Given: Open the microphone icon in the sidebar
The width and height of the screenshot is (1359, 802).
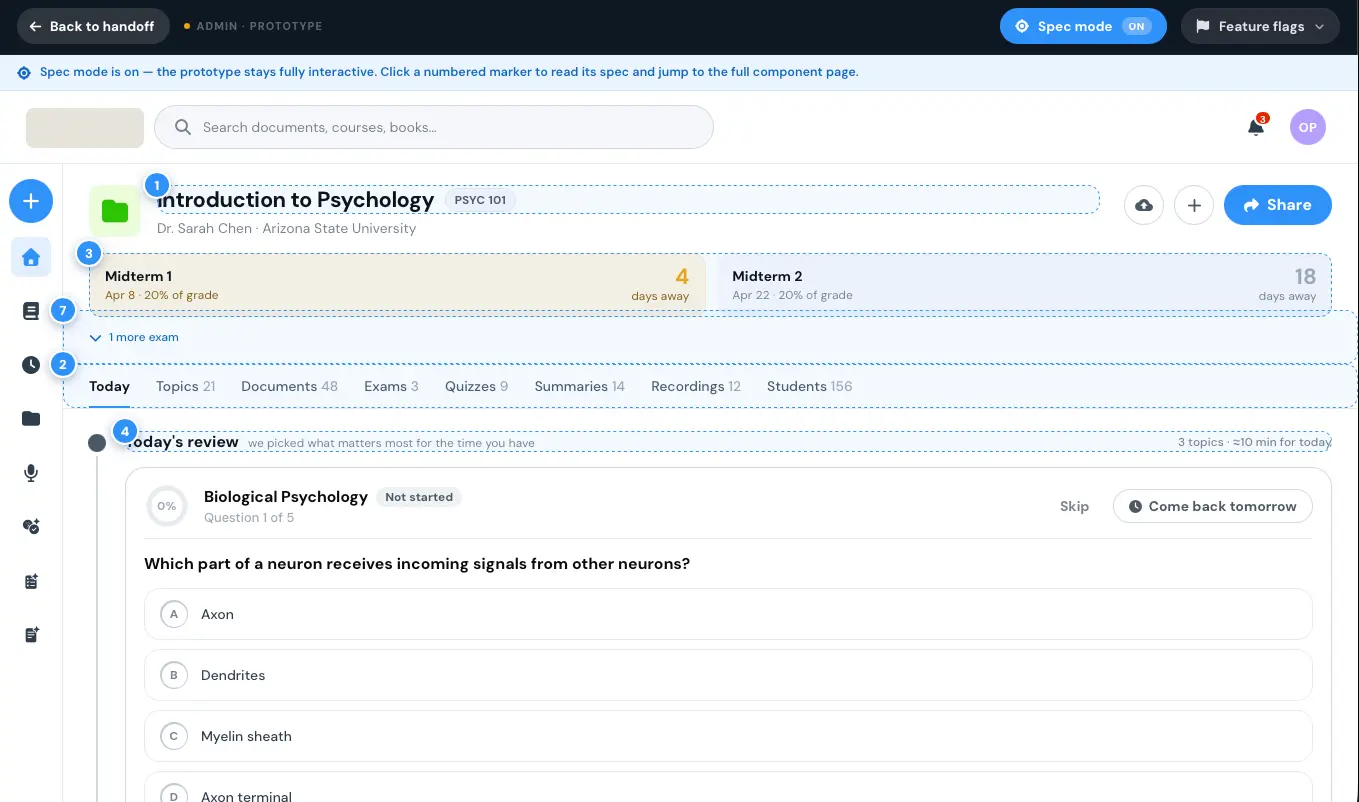Looking at the screenshot, I should point(31,473).
